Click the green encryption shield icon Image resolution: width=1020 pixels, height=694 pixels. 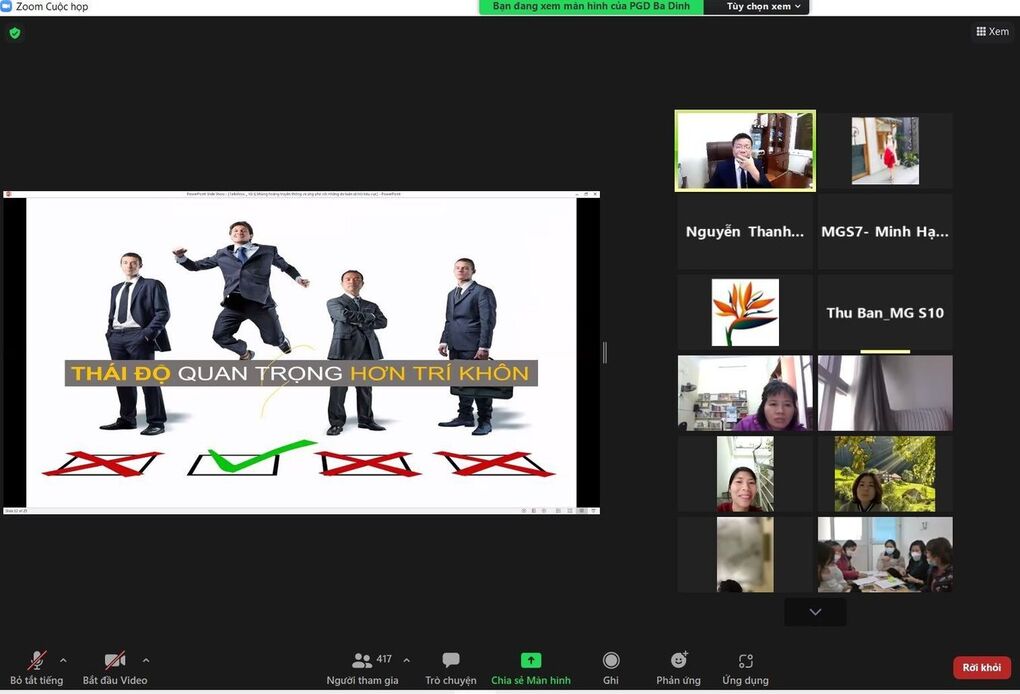point(15,33)
